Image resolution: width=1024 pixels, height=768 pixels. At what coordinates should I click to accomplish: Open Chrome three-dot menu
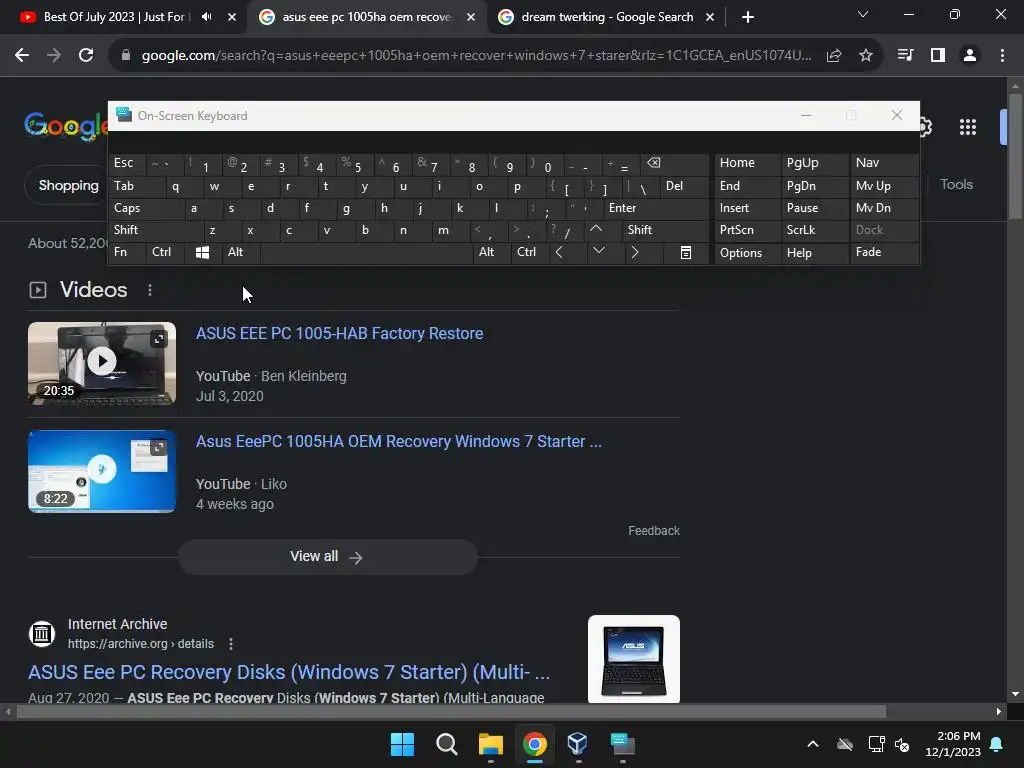pos(1002,56)
